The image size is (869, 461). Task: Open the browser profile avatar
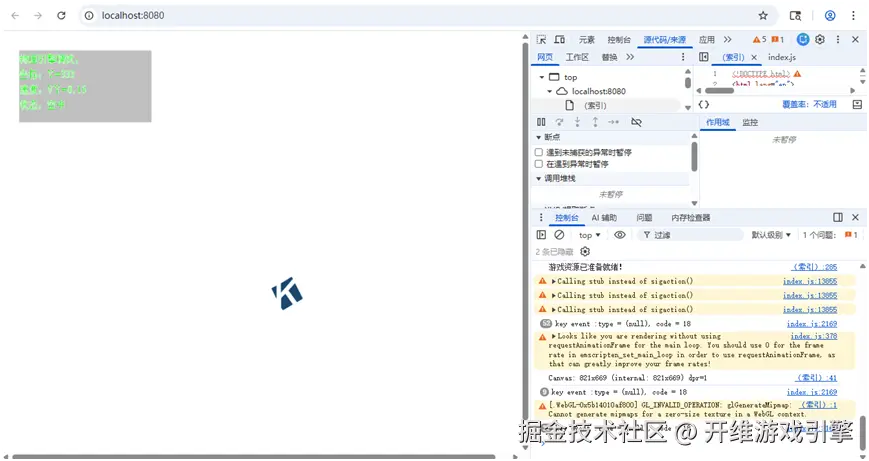point(830,16)
